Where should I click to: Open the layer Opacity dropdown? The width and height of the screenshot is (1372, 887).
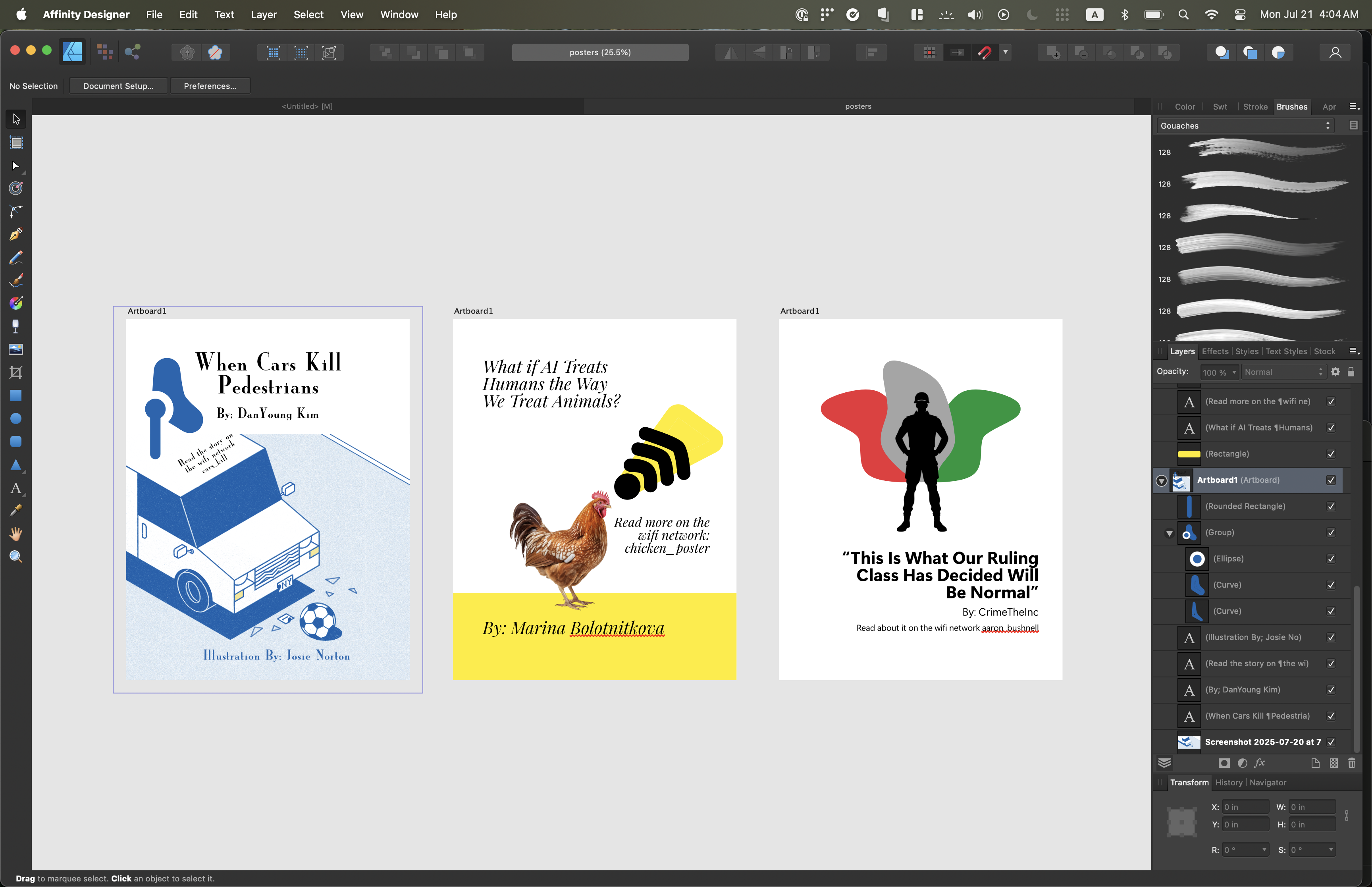1234,372
